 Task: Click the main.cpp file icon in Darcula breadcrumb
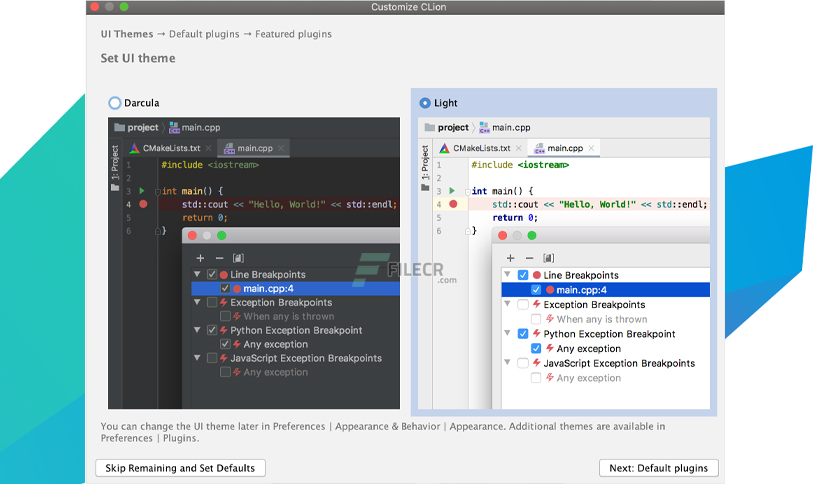click(x=174, y=128)
